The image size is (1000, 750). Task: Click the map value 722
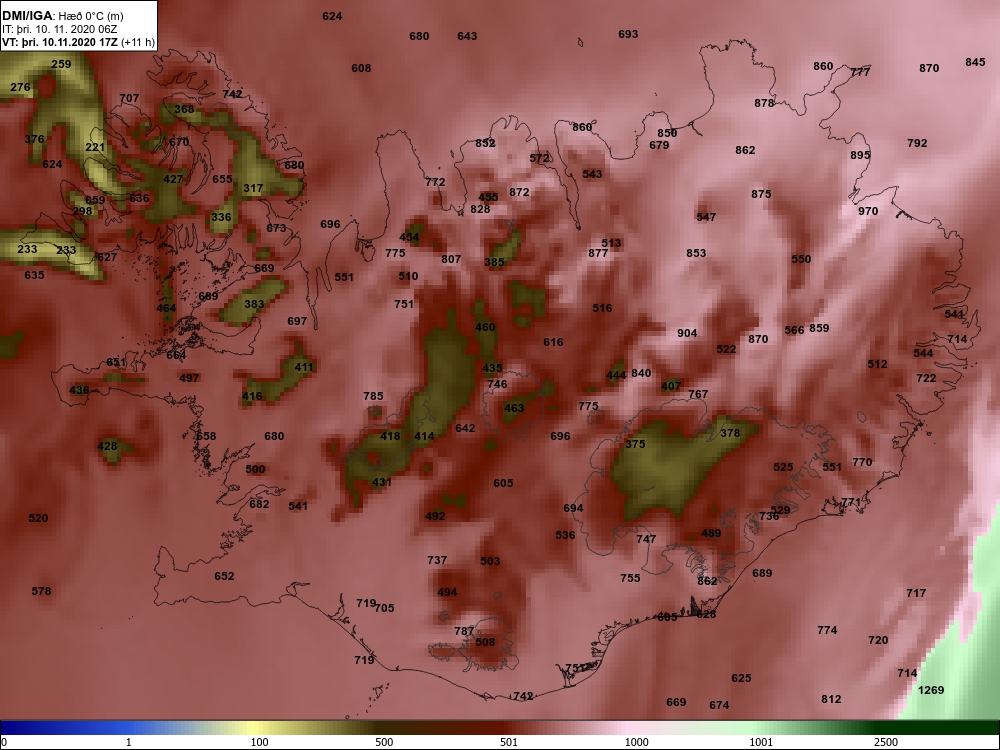tap(926, 378)
